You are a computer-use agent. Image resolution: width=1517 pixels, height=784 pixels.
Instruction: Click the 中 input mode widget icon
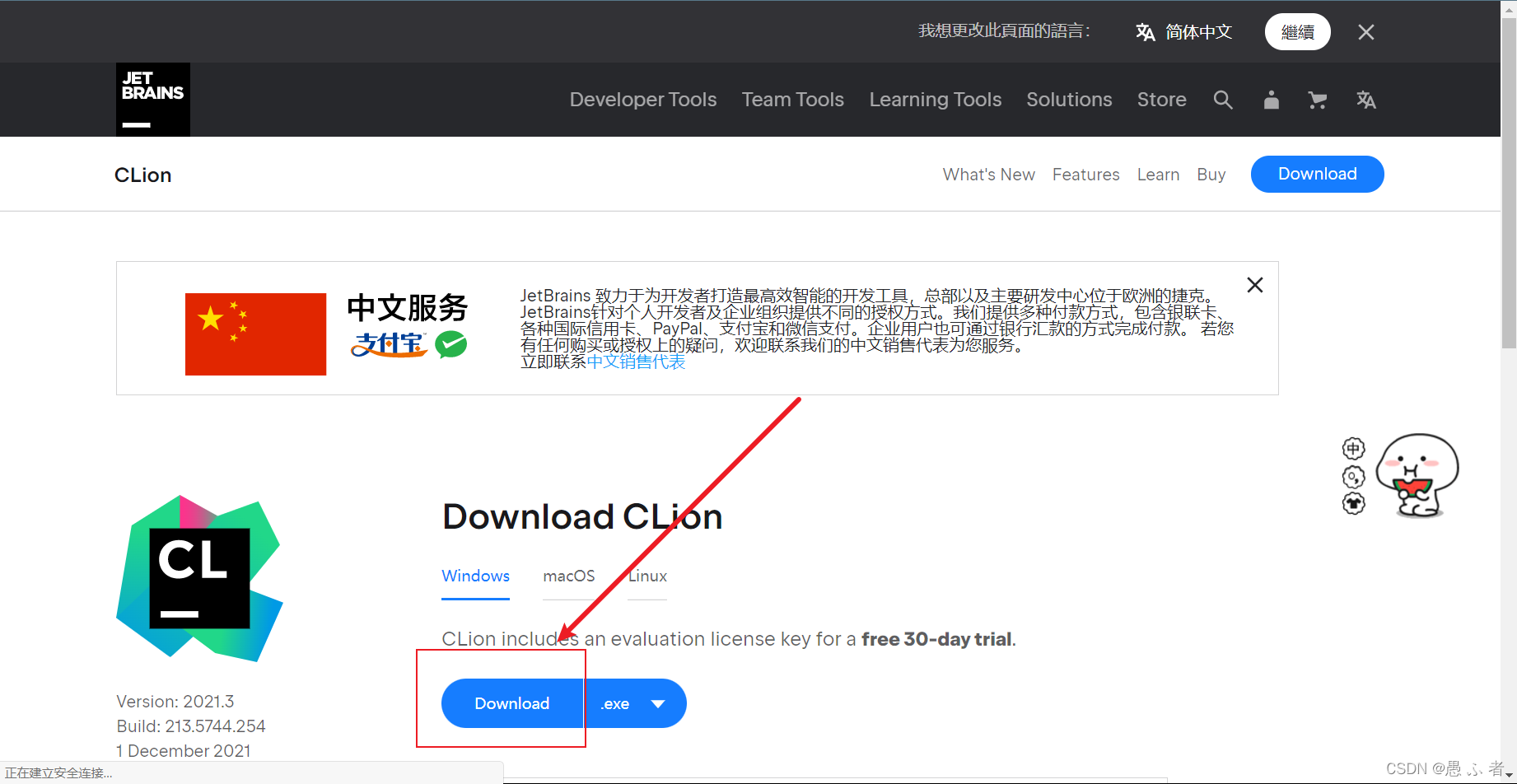(x=1354, y=449)
